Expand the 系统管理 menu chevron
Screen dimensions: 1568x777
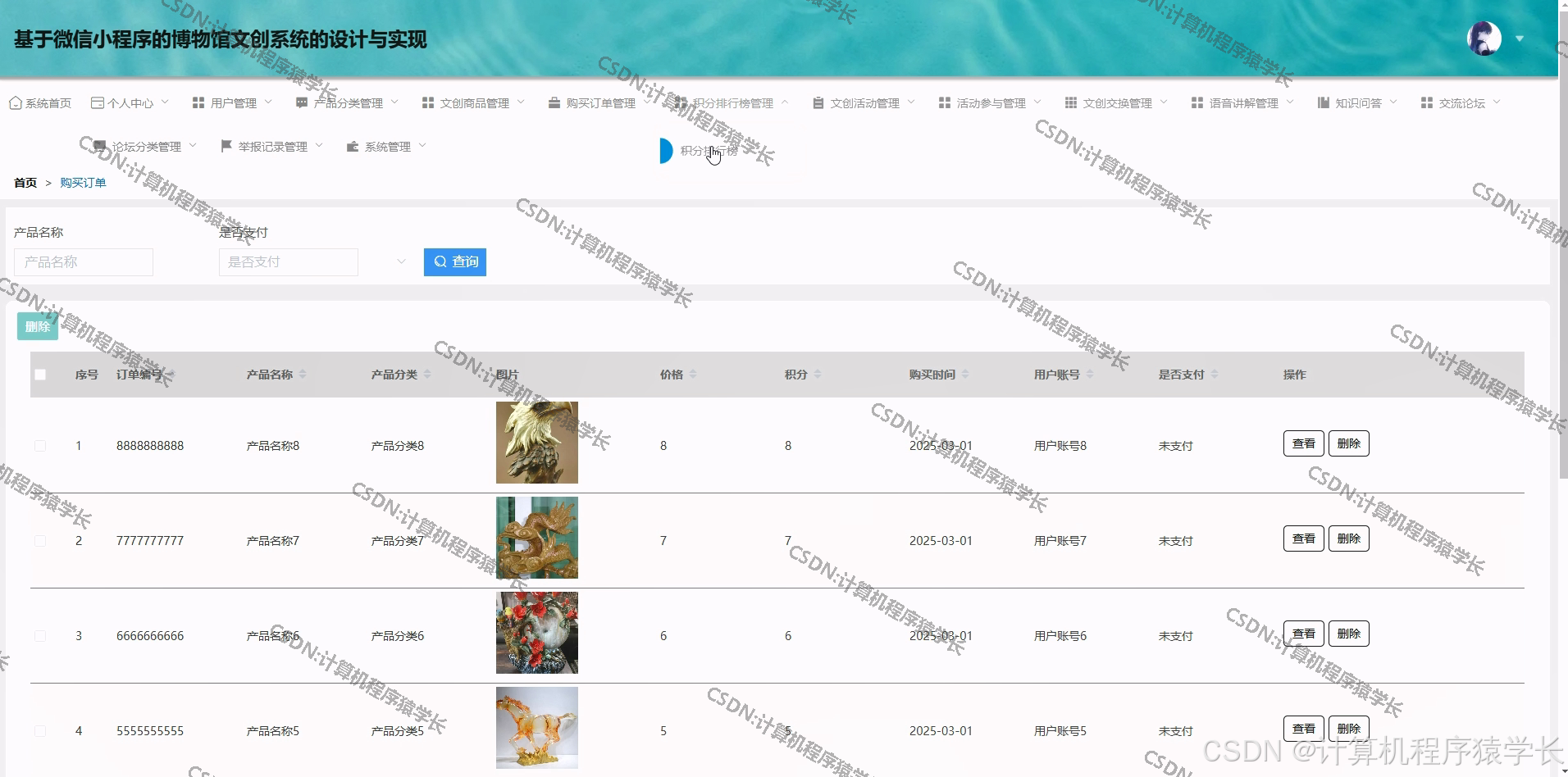point(422,146)
